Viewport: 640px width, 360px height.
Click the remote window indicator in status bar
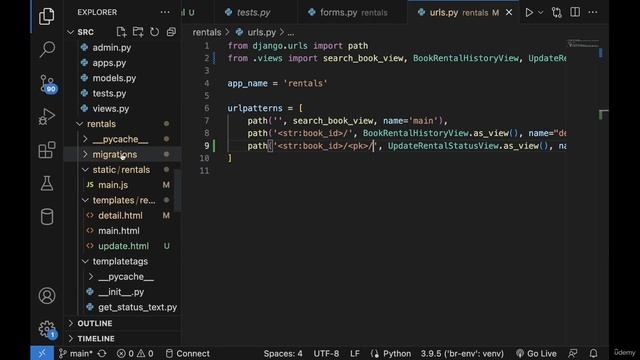[x=42, y=353]
